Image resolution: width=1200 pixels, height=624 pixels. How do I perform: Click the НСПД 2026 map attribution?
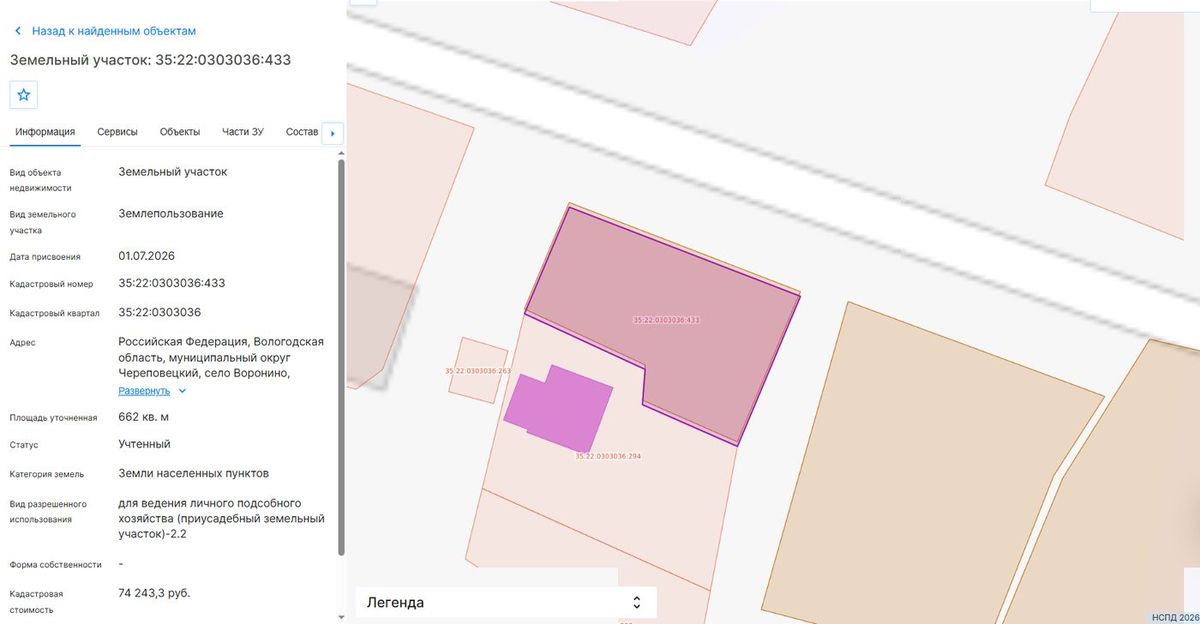point(1174,618)
